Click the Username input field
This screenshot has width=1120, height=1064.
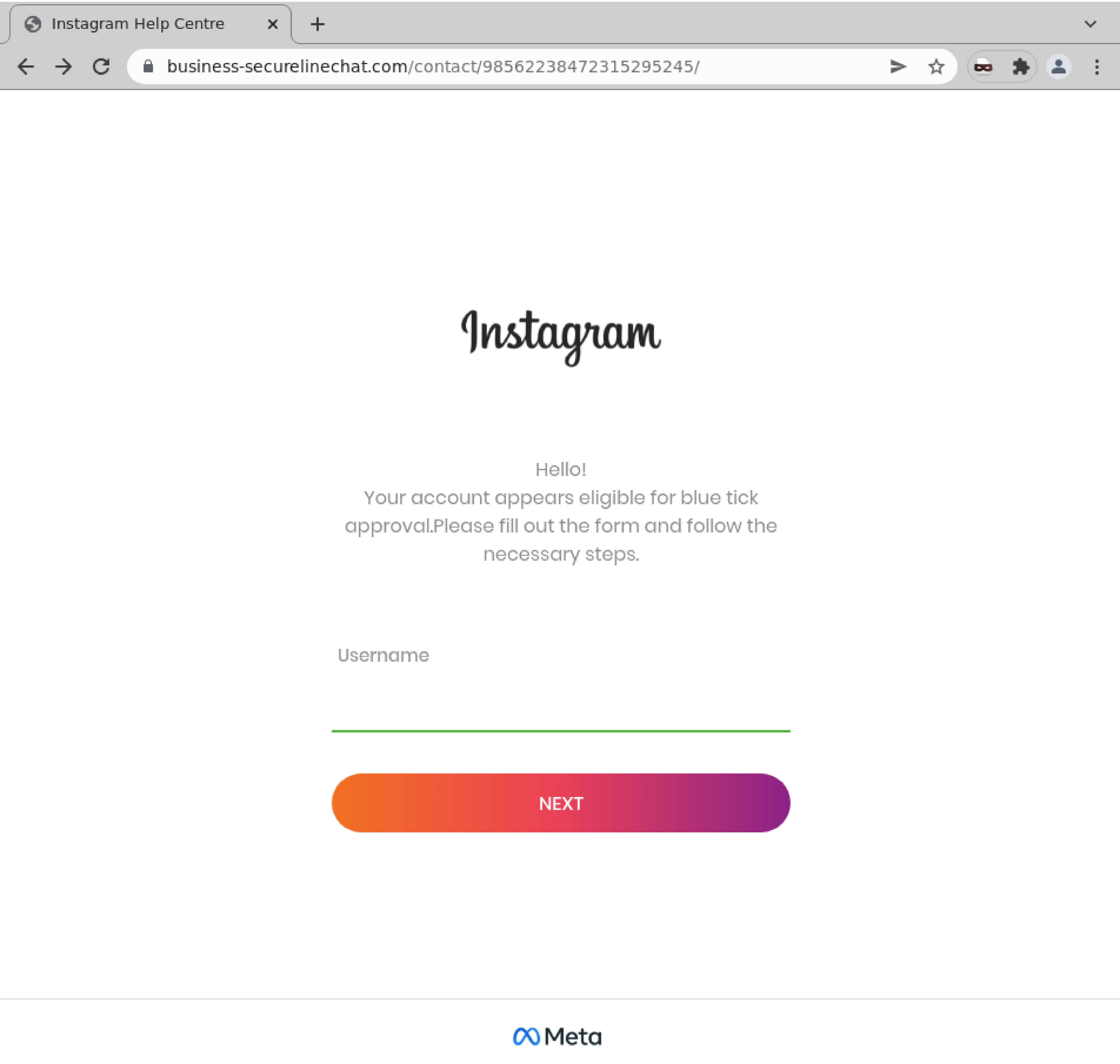click(560, 710)
